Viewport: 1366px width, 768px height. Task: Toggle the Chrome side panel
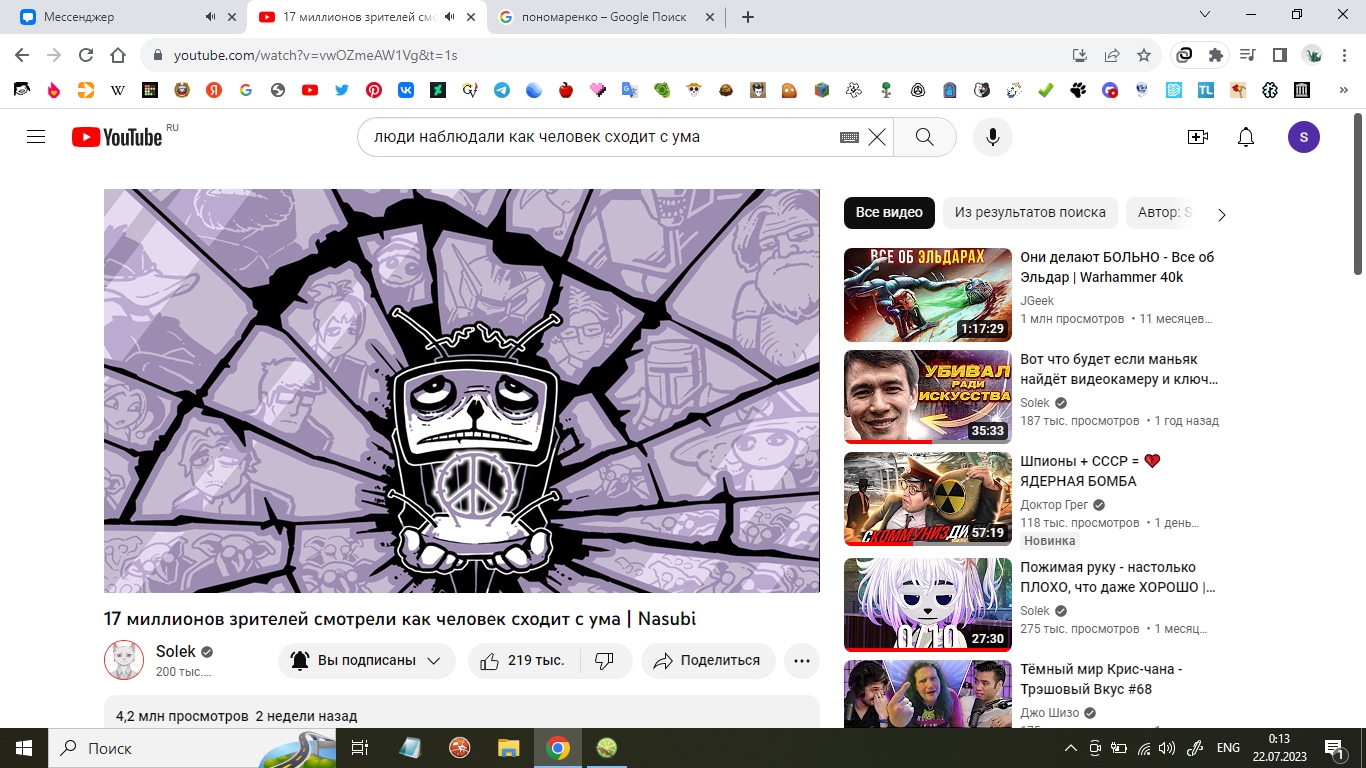point(1280,55)
